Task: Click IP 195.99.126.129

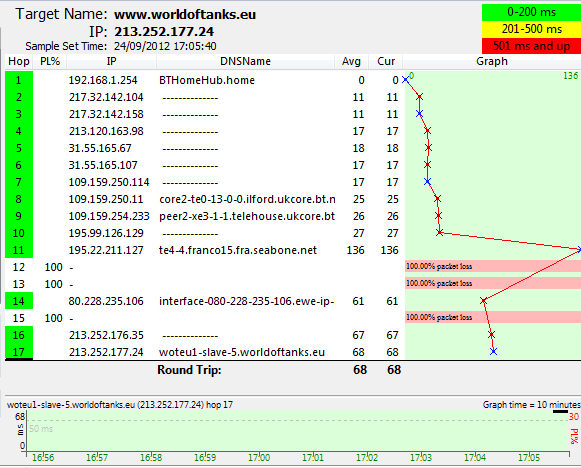Action: pyautogui.click(x=106, y=233)
